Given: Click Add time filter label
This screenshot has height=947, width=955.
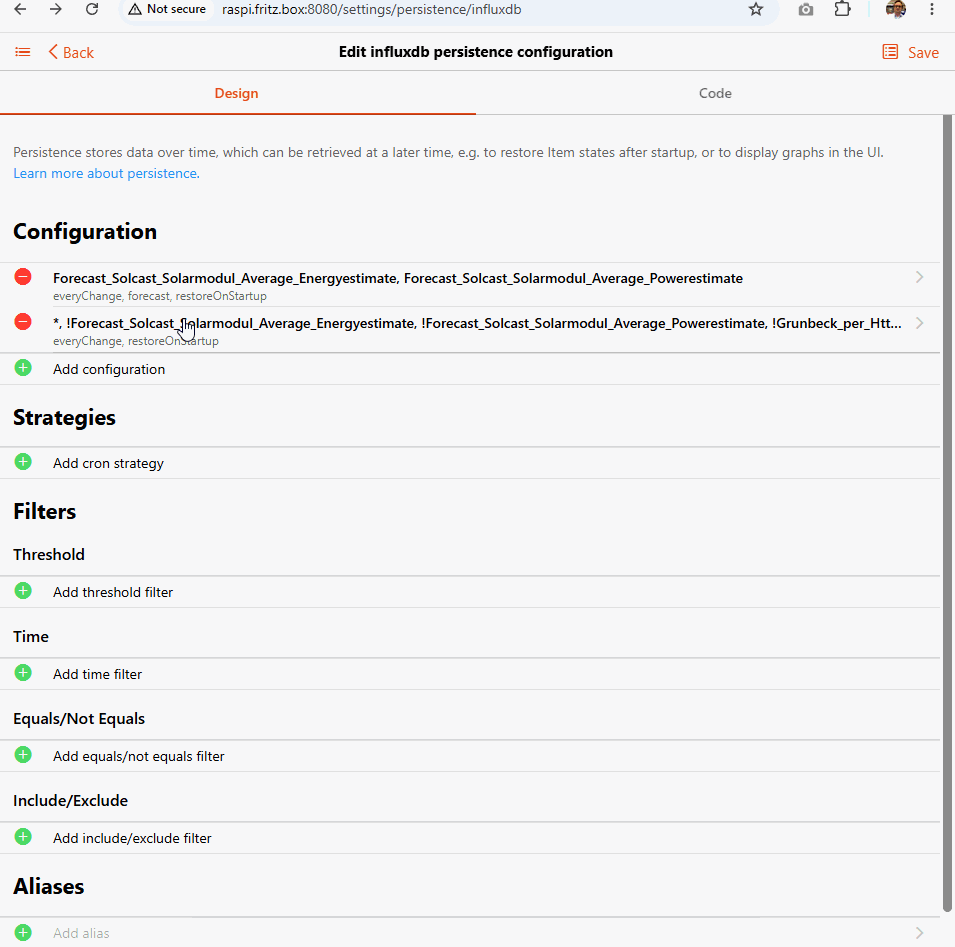Looking at the screenshot, I should tap(97, 674).
